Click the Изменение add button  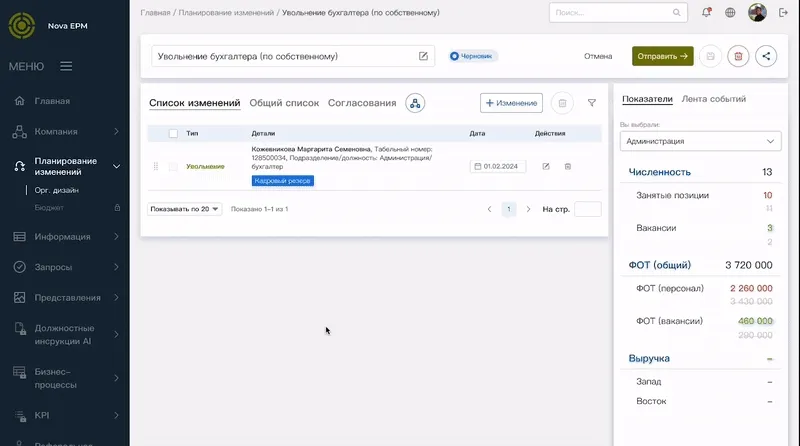(x=511, y=103)
